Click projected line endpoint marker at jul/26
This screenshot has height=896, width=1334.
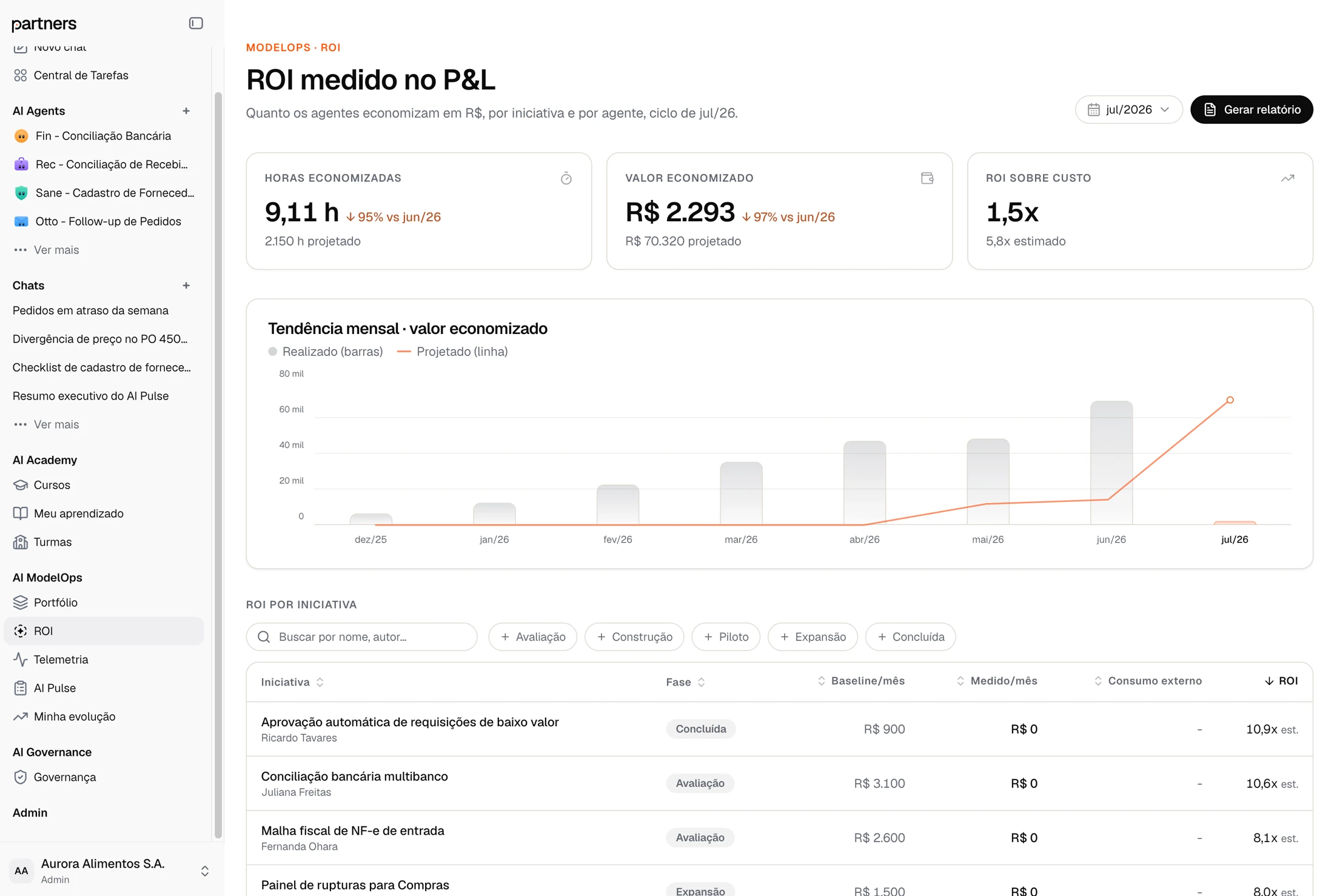(x=1230, y=400)
